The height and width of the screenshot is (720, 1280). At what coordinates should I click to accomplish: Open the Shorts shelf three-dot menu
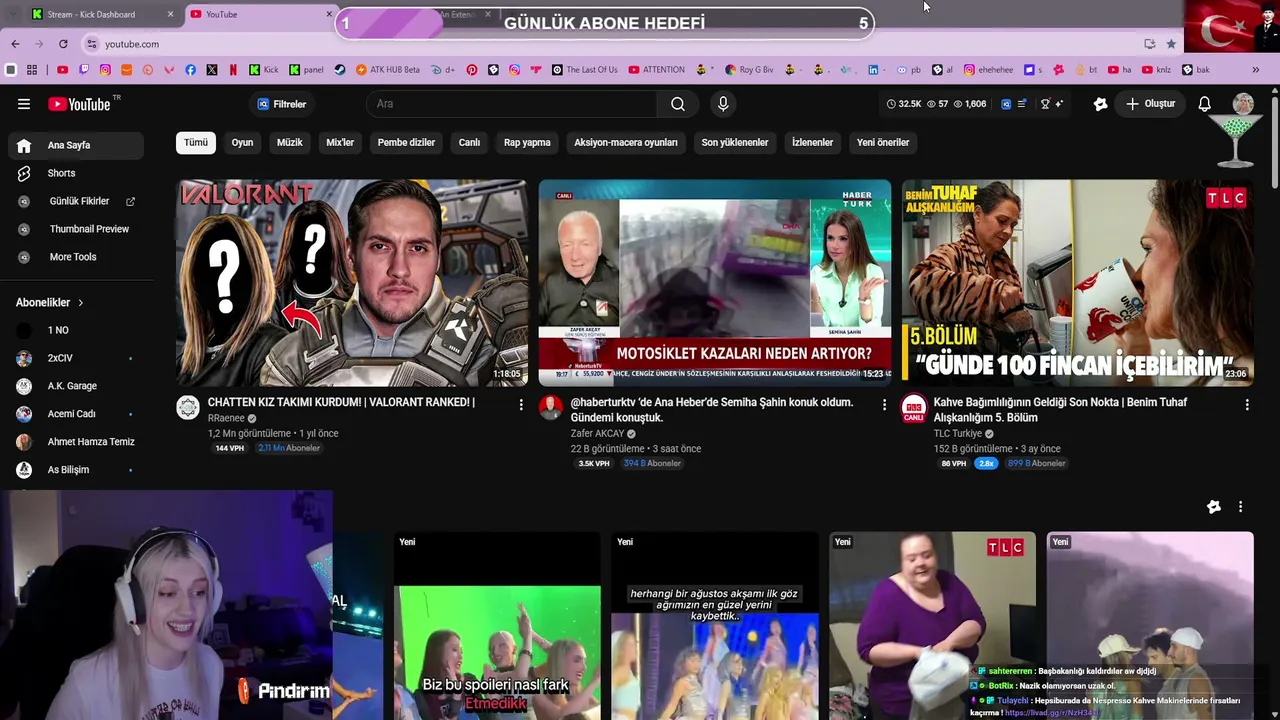click(1240, 507)
